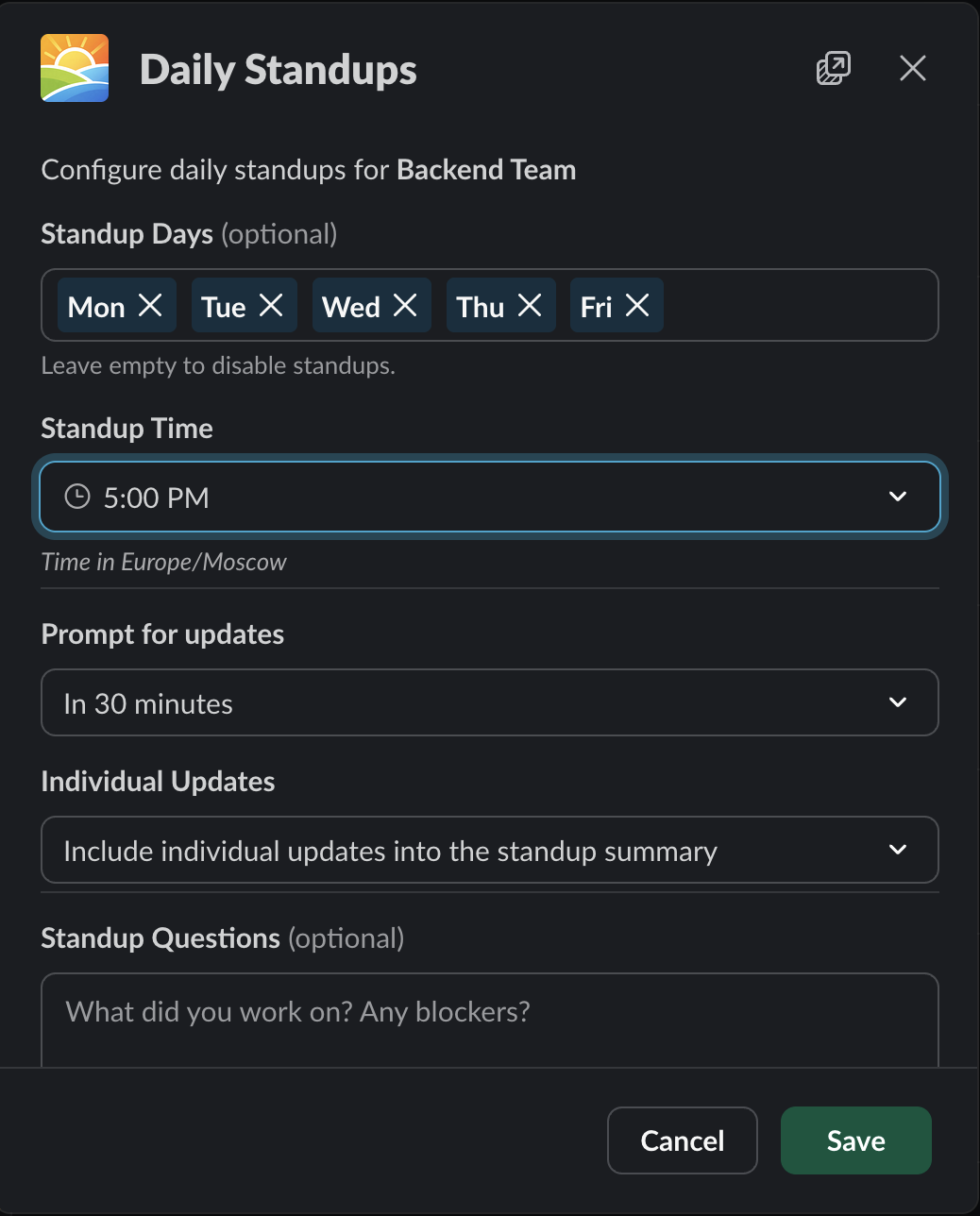This screenshot has width=980, height=1216.
Task: Open the Standup Time 5:00 PM dropdown
Action: [x=472, y=497]
